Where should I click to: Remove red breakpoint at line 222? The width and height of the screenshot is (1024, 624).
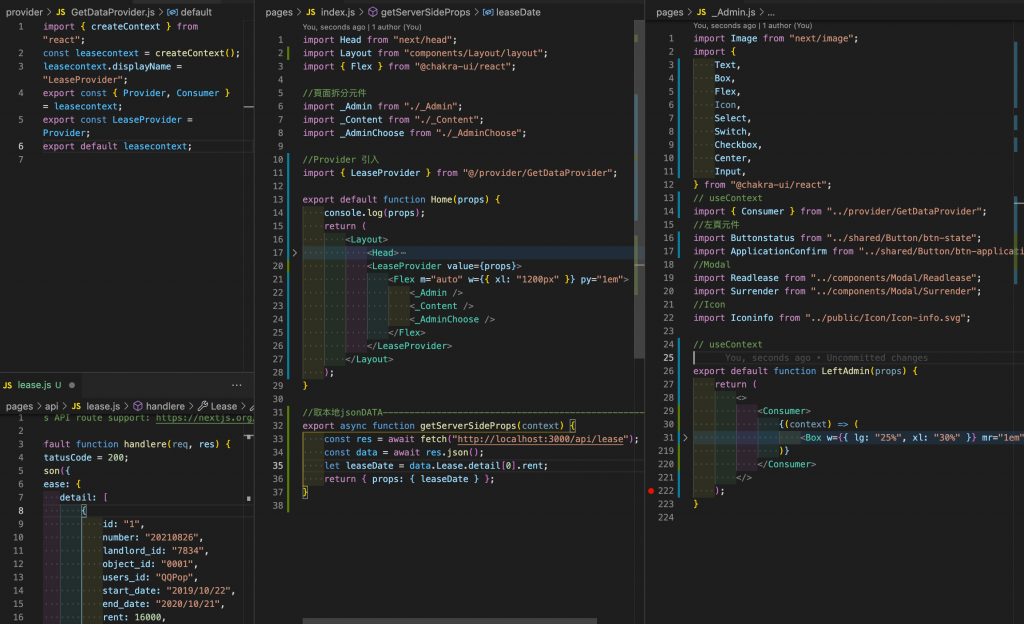651,491
